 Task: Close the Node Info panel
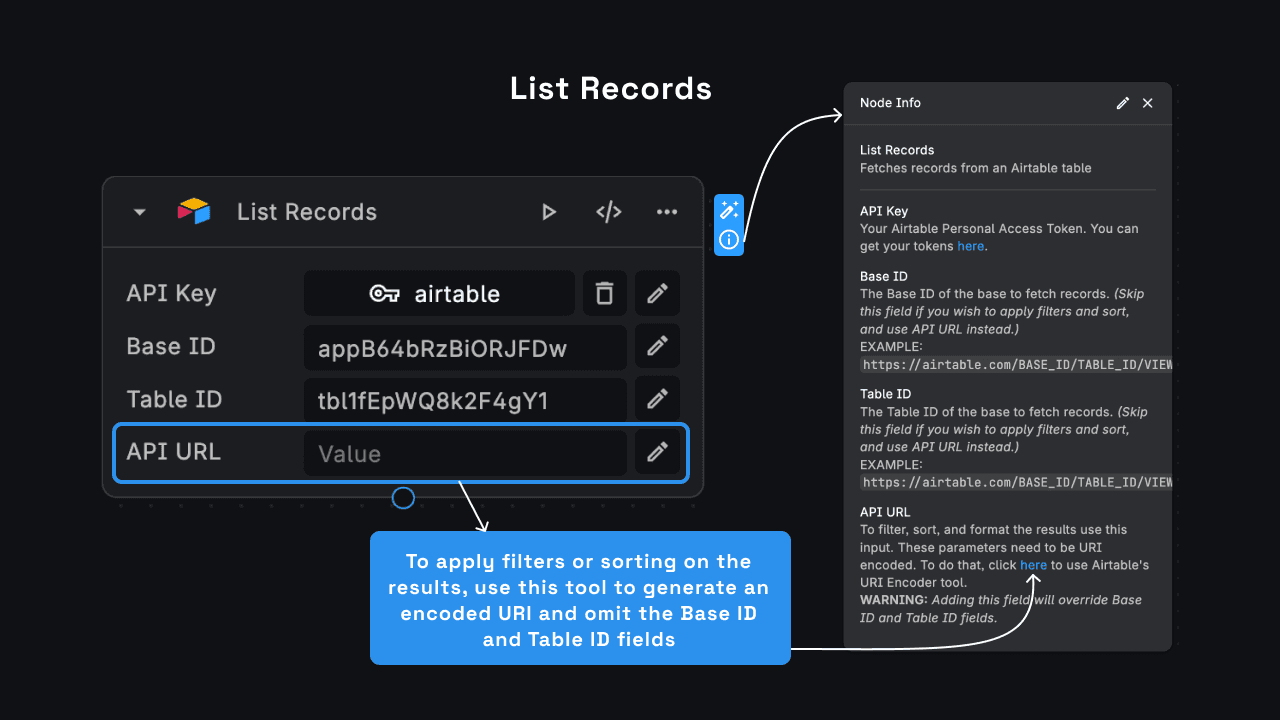tap(1148, 103)
